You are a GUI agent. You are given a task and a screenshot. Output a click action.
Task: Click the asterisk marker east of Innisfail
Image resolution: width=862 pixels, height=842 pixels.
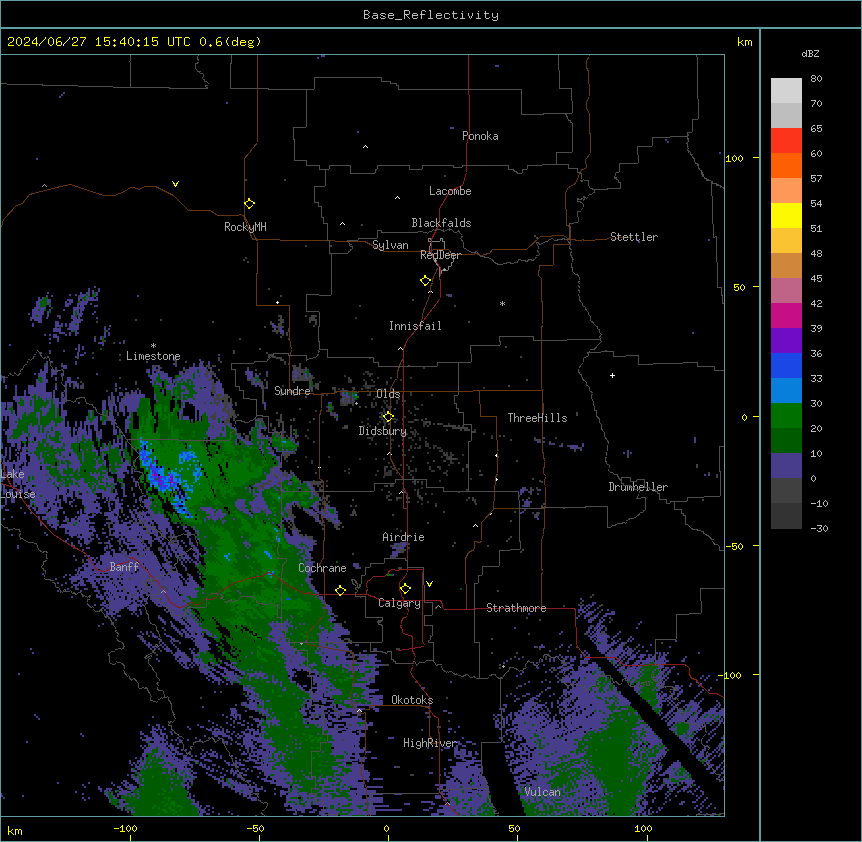[502, 303]
